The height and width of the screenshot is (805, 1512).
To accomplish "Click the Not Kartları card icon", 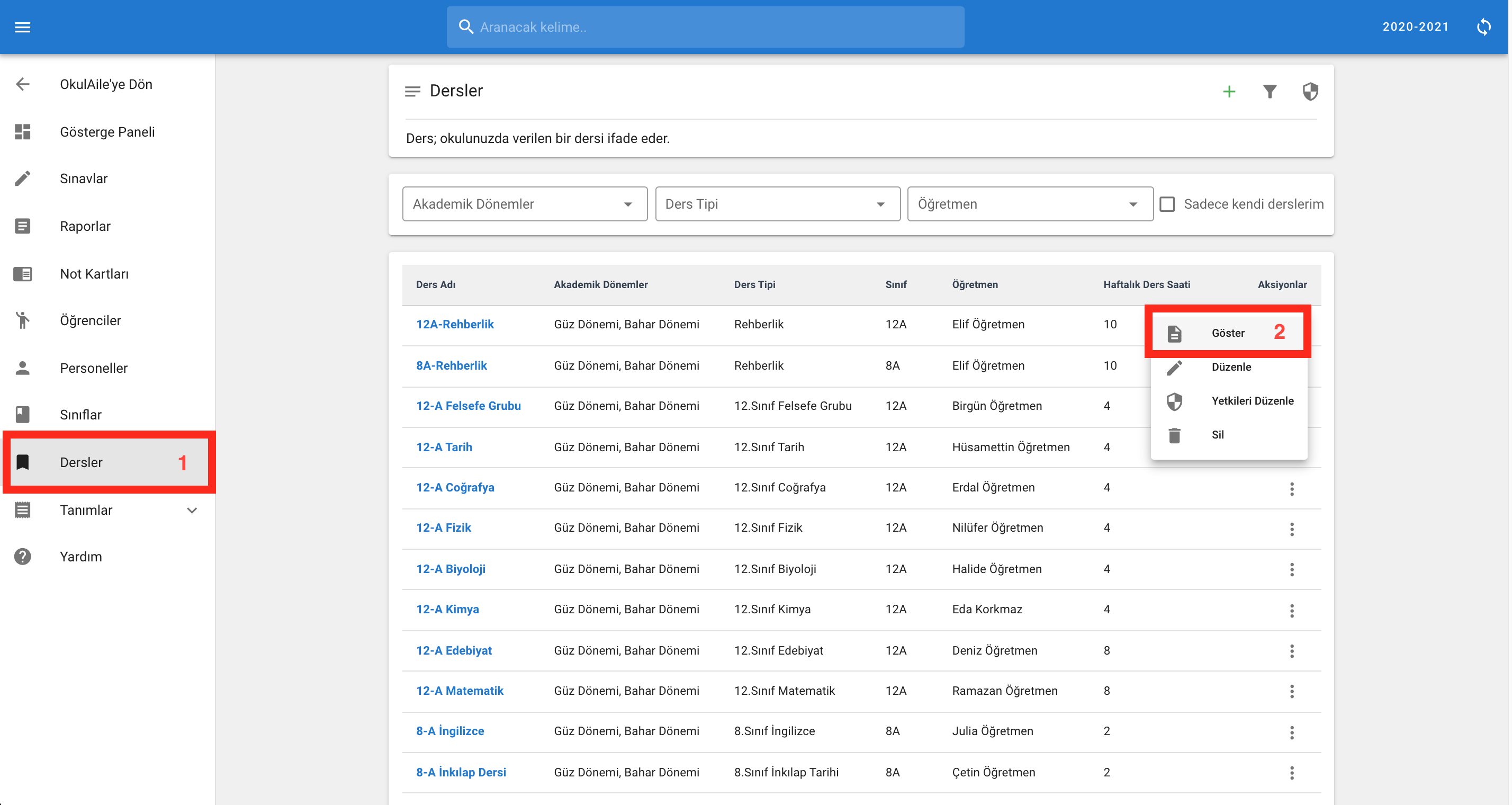I will point(22,274).
